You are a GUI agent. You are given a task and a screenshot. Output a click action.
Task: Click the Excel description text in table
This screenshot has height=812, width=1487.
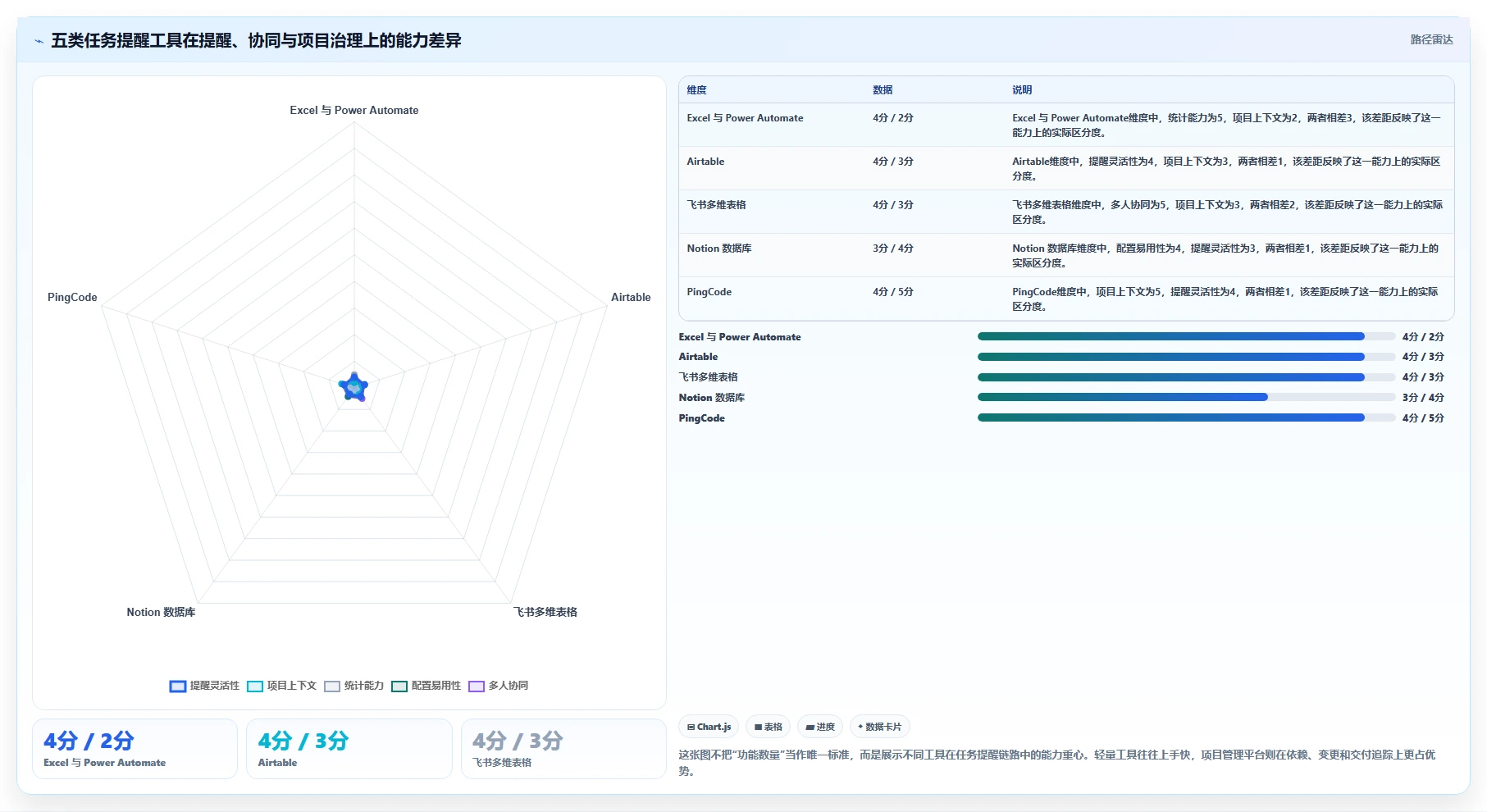[1226, 125]
